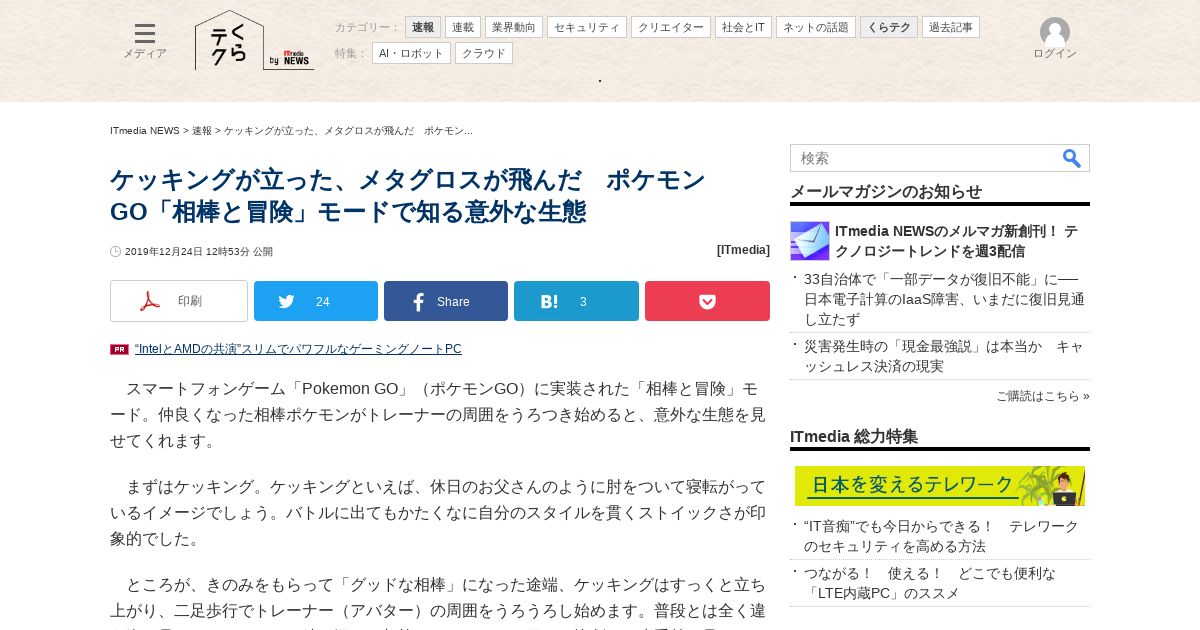Screen dimensions: 1200x630
Task: Open the [ITmedia] author link
Action: point(743,250)
